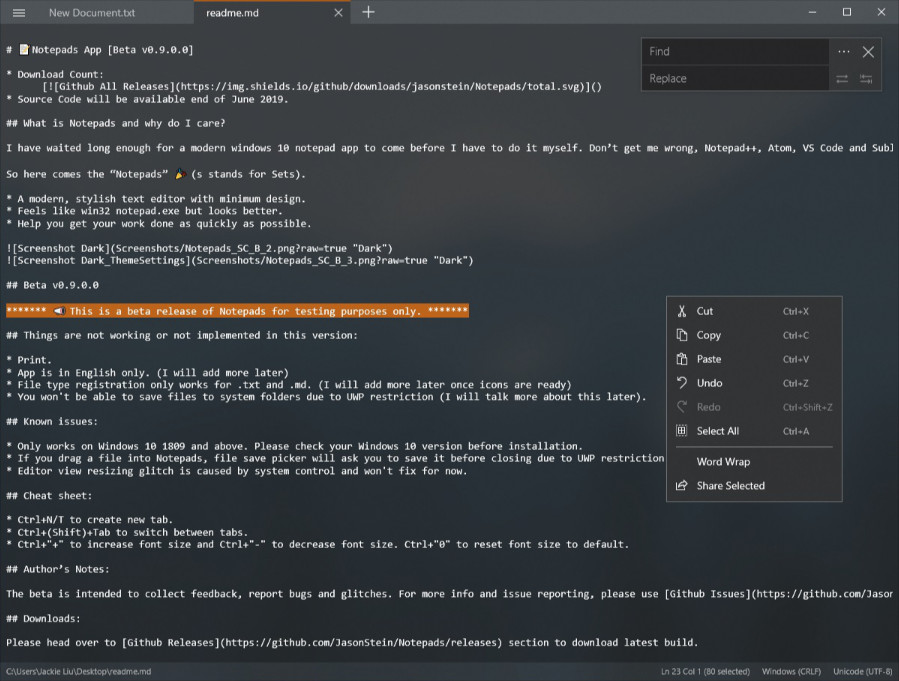Open the hamburger main menu
899x681 pixels.
tap(19, 13)
